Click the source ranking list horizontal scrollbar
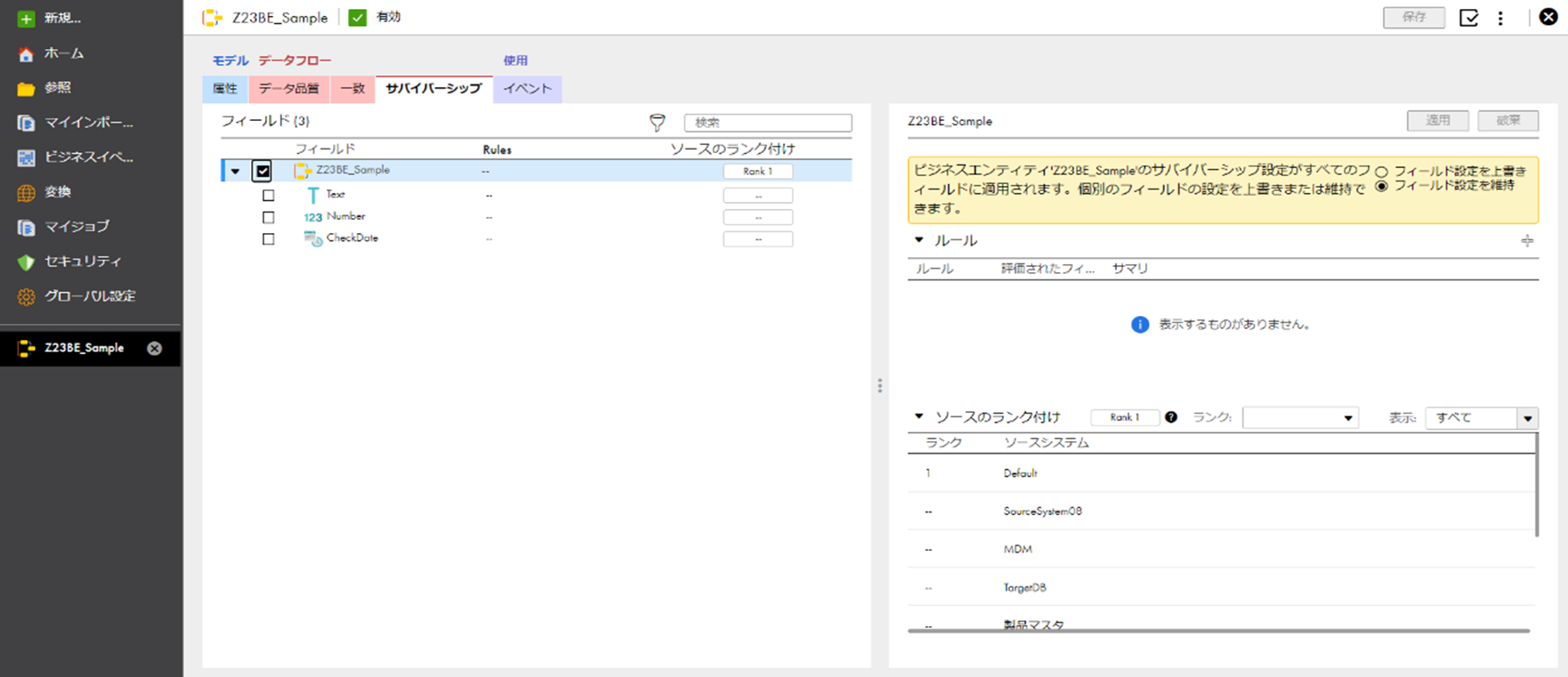 point(1218,631)
